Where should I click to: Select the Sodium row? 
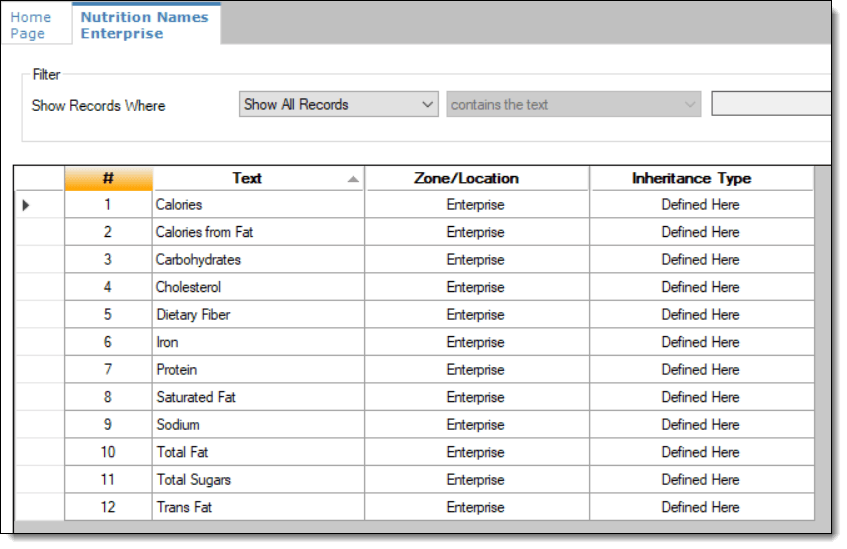pyautogui.click(x=178, y=425)
